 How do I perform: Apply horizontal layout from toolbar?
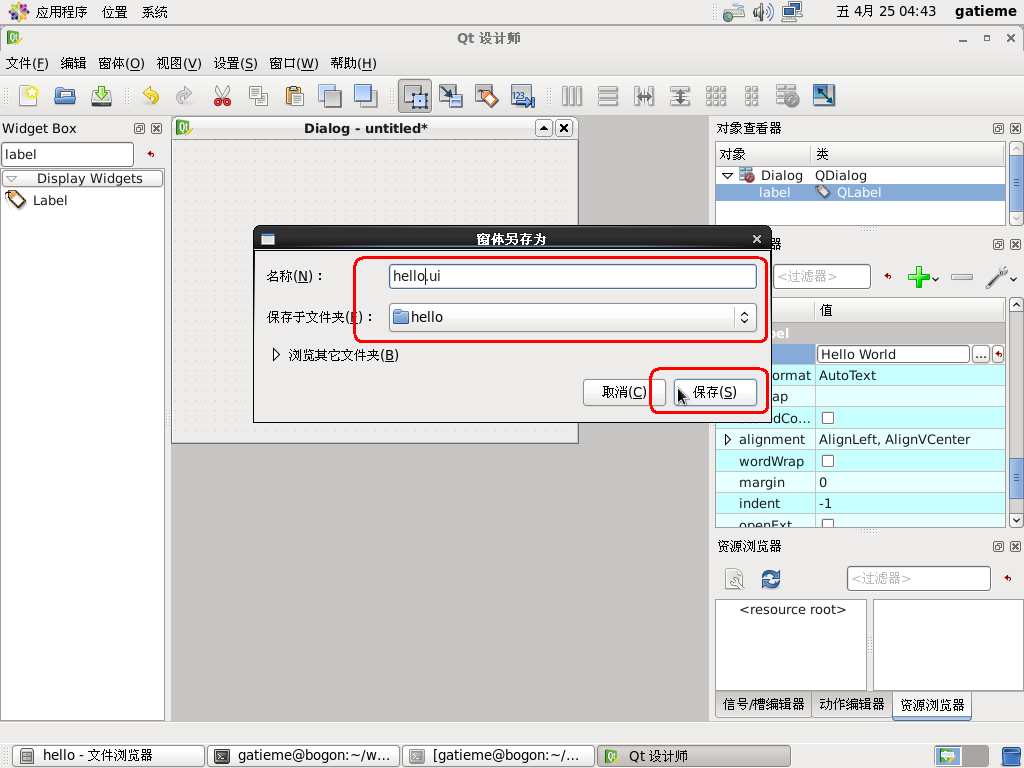(x=572, y=96)
